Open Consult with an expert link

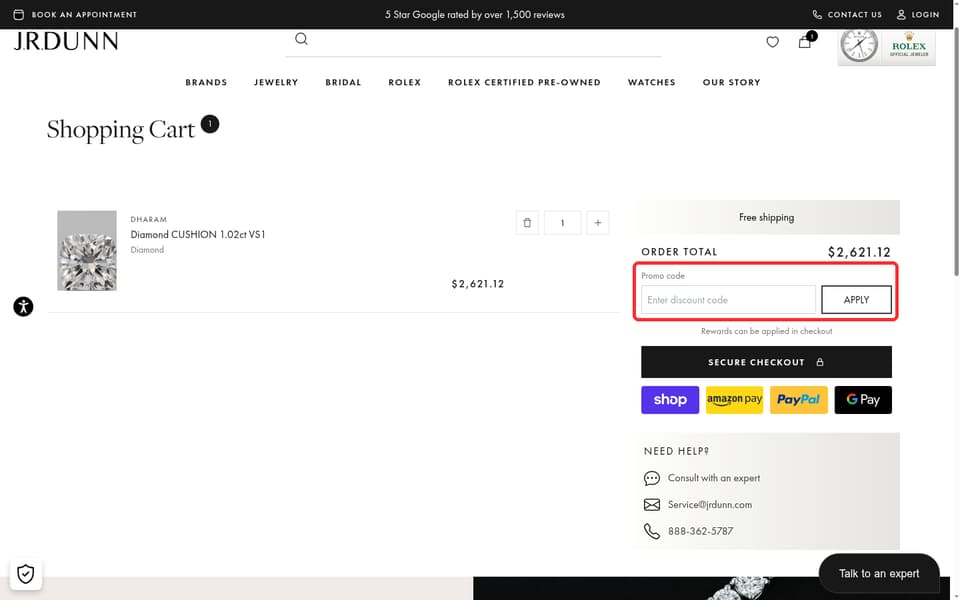pos(714,478)
